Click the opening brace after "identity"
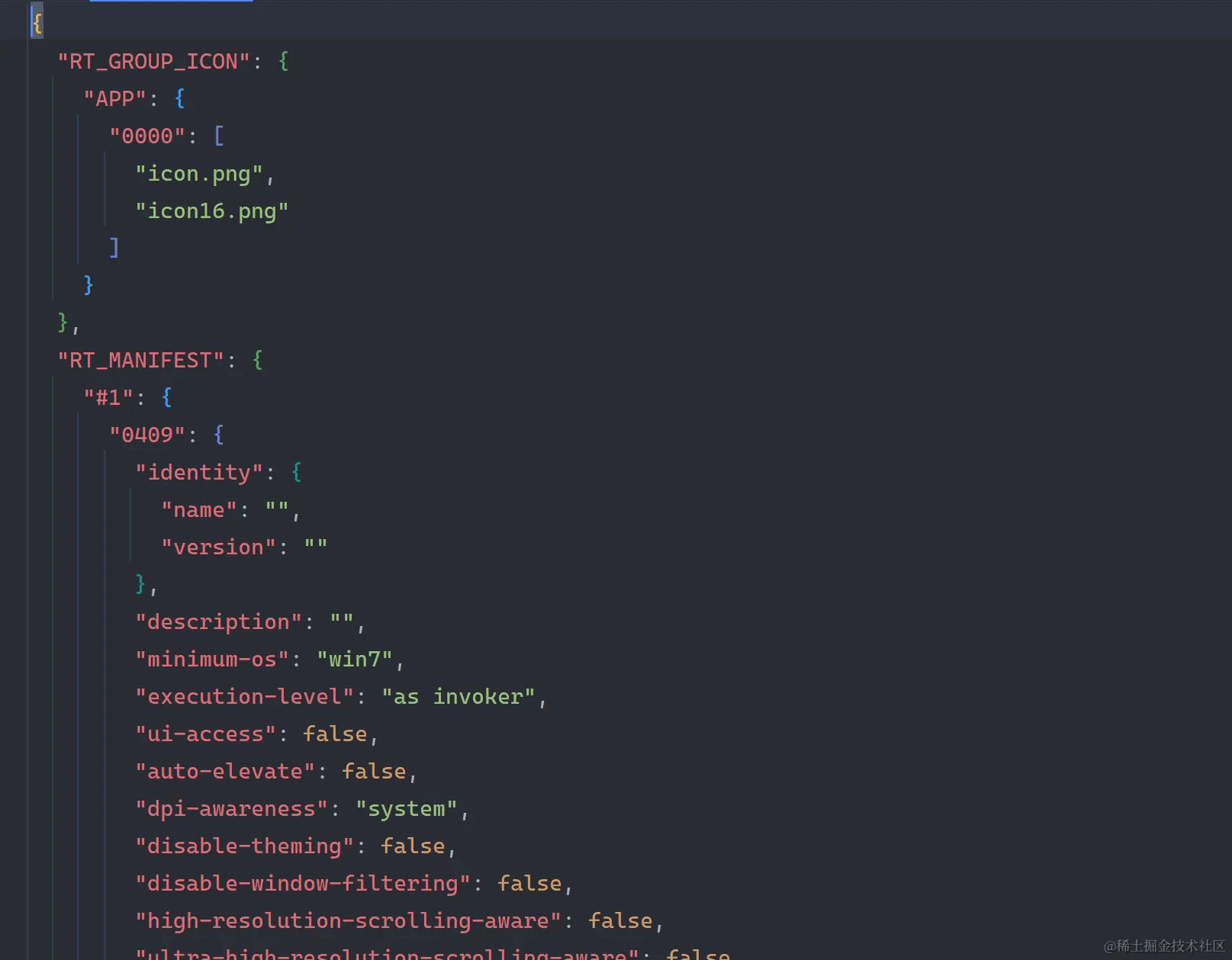Image resolution: width=1232 pixels, height=960 pixels. 297,472
